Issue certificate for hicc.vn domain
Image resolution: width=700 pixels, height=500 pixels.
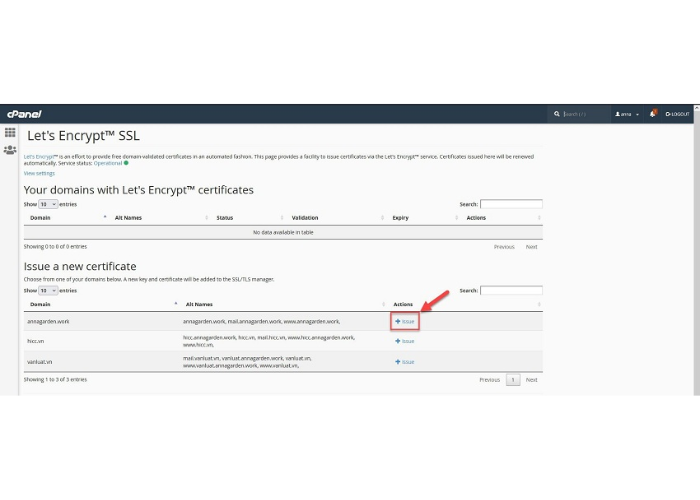click(405, 341)
